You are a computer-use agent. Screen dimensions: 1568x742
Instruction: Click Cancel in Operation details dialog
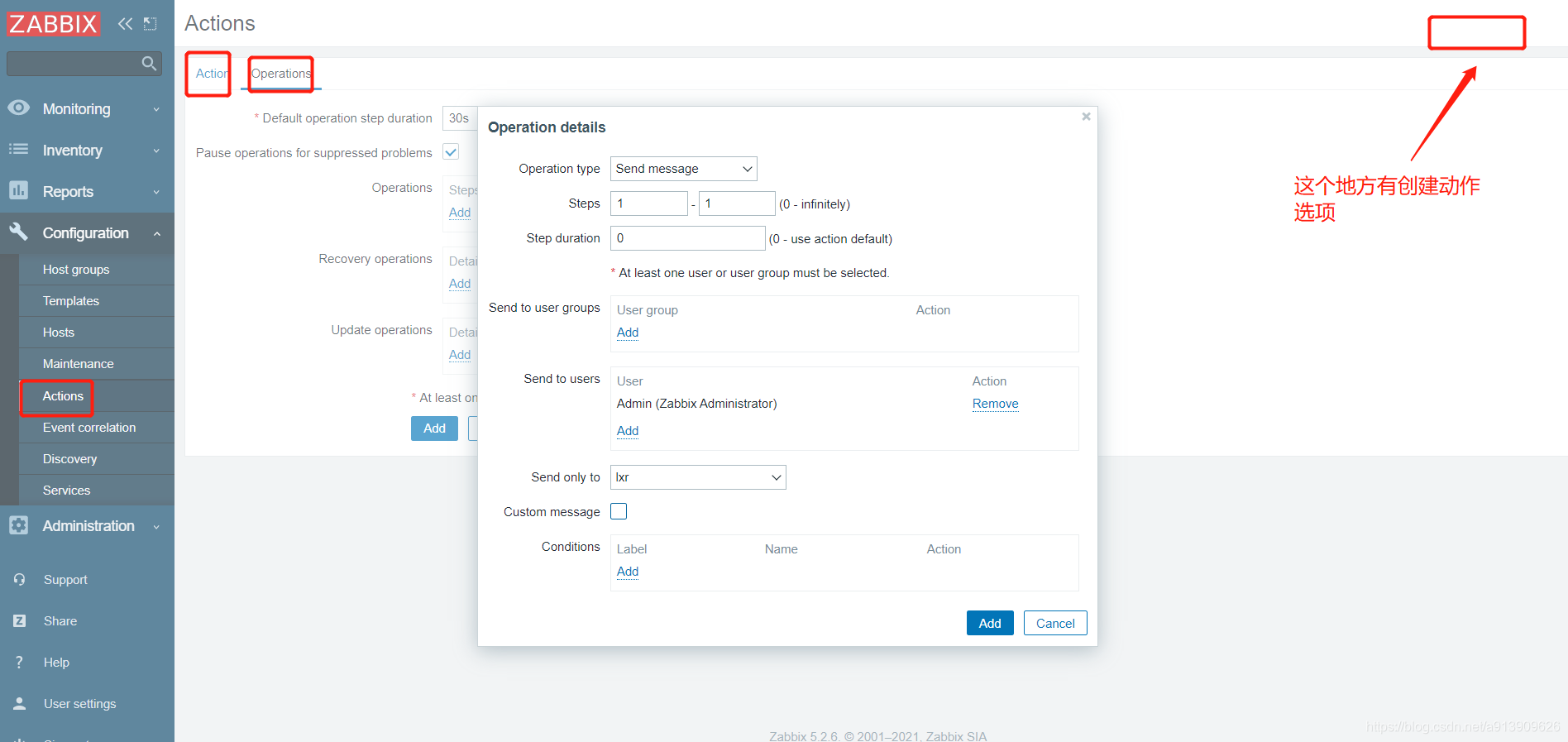(1055, 623)
